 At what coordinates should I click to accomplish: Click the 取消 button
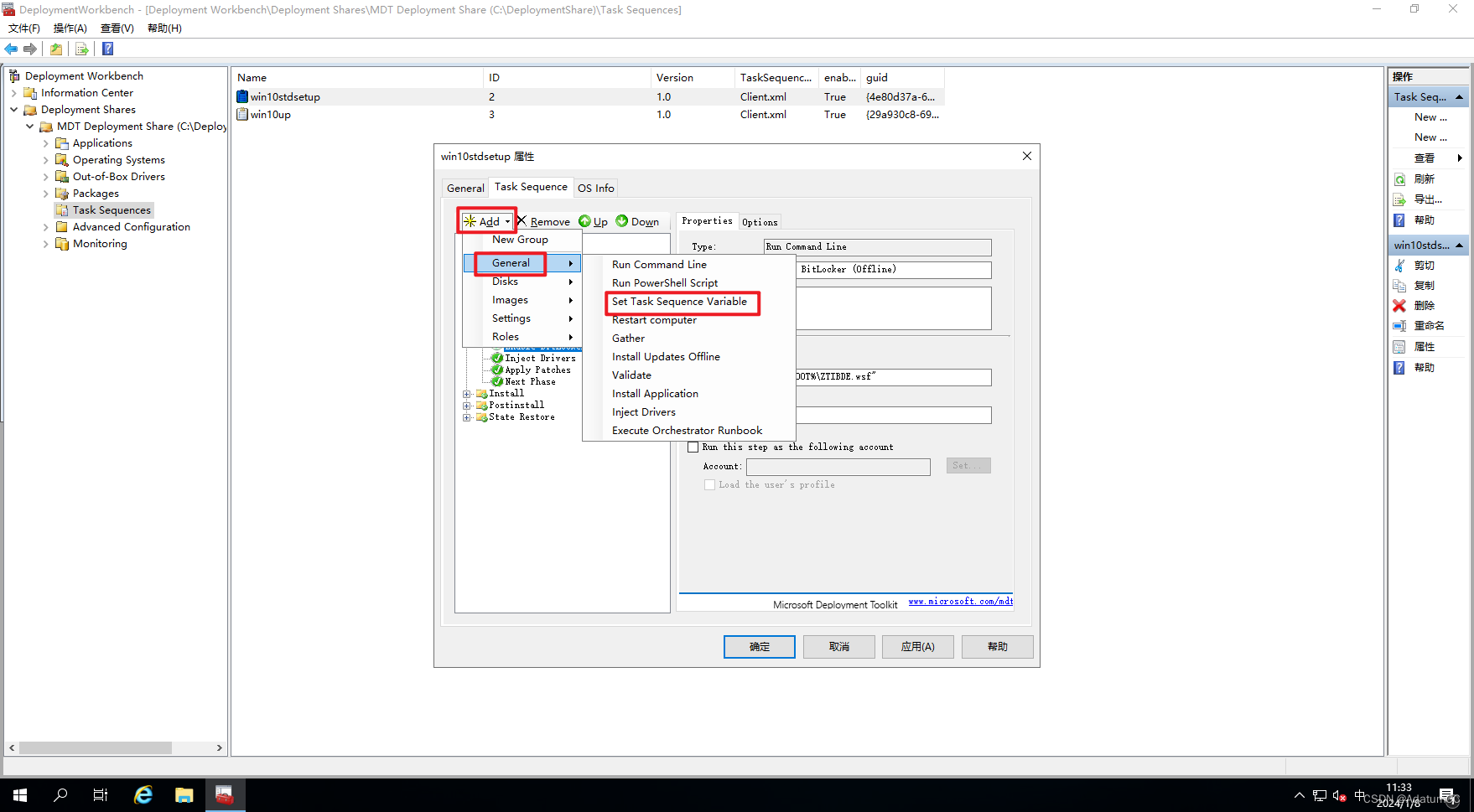[839, 647]
